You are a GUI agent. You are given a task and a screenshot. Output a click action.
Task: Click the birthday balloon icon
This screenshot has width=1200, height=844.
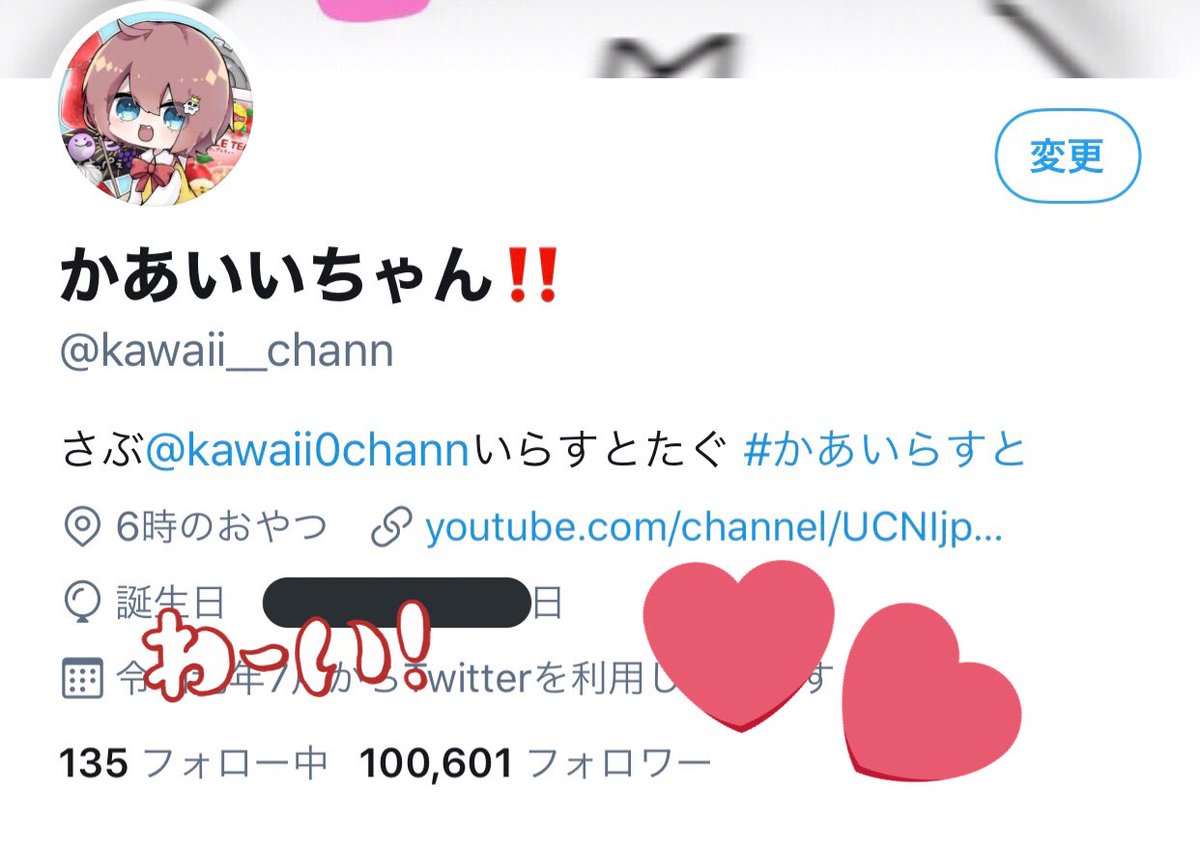tap(82, 604)
